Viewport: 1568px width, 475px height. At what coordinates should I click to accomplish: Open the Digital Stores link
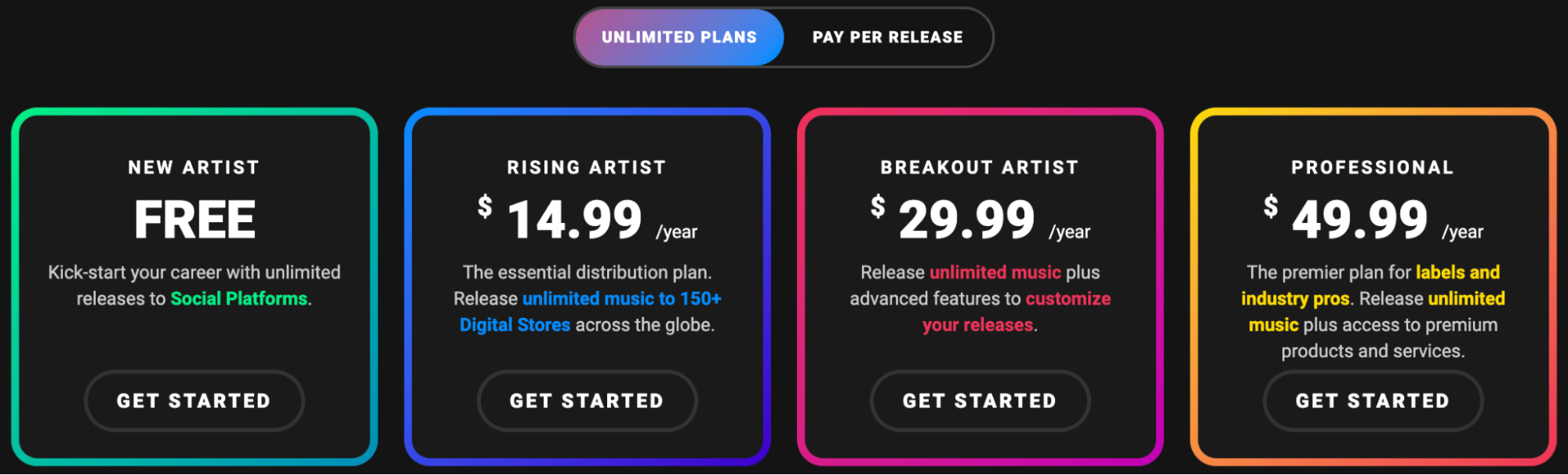click(x=515, y=324)
